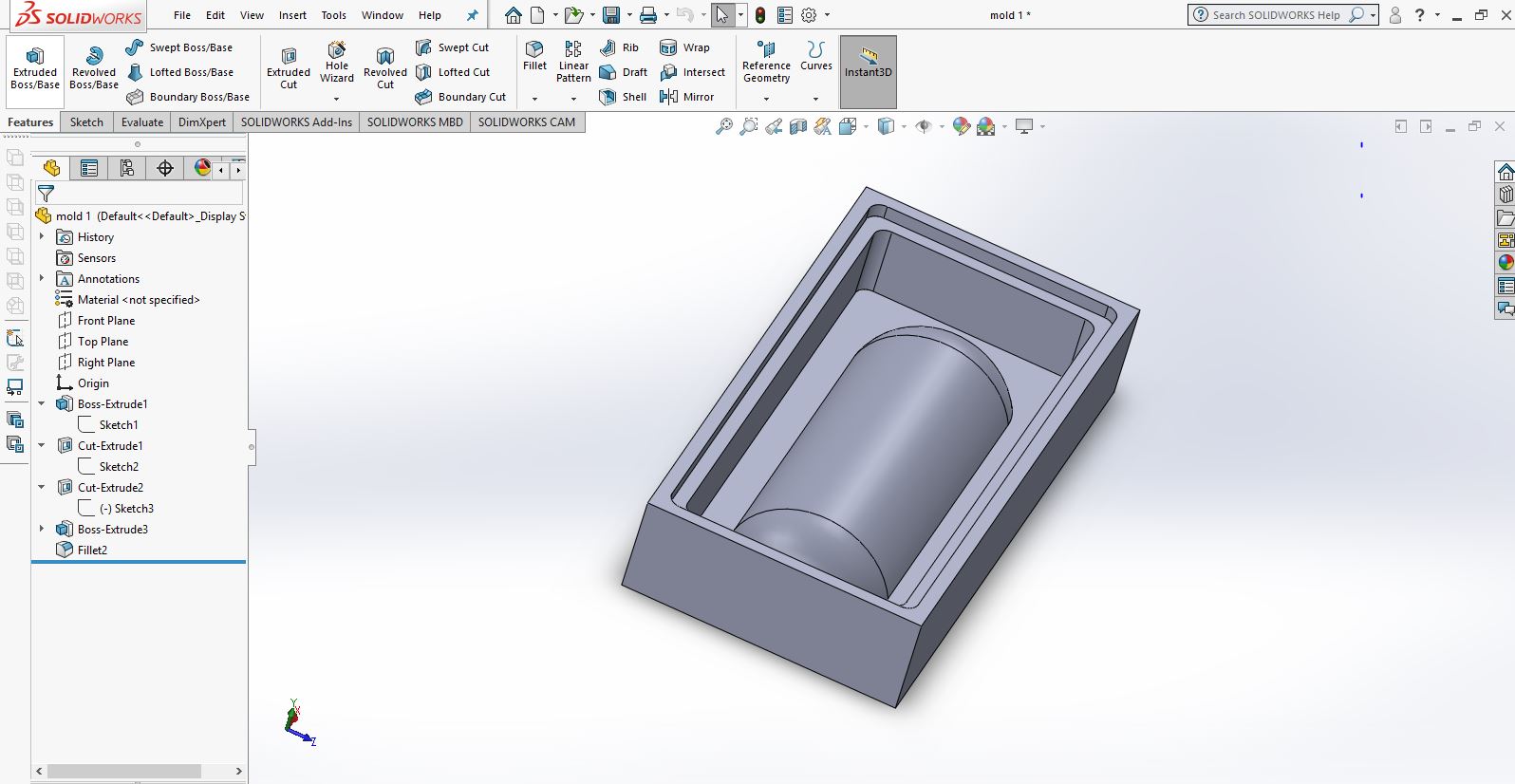Click the Draft tool
This screenshot has width=1515, height=784.
click(623, 72)
